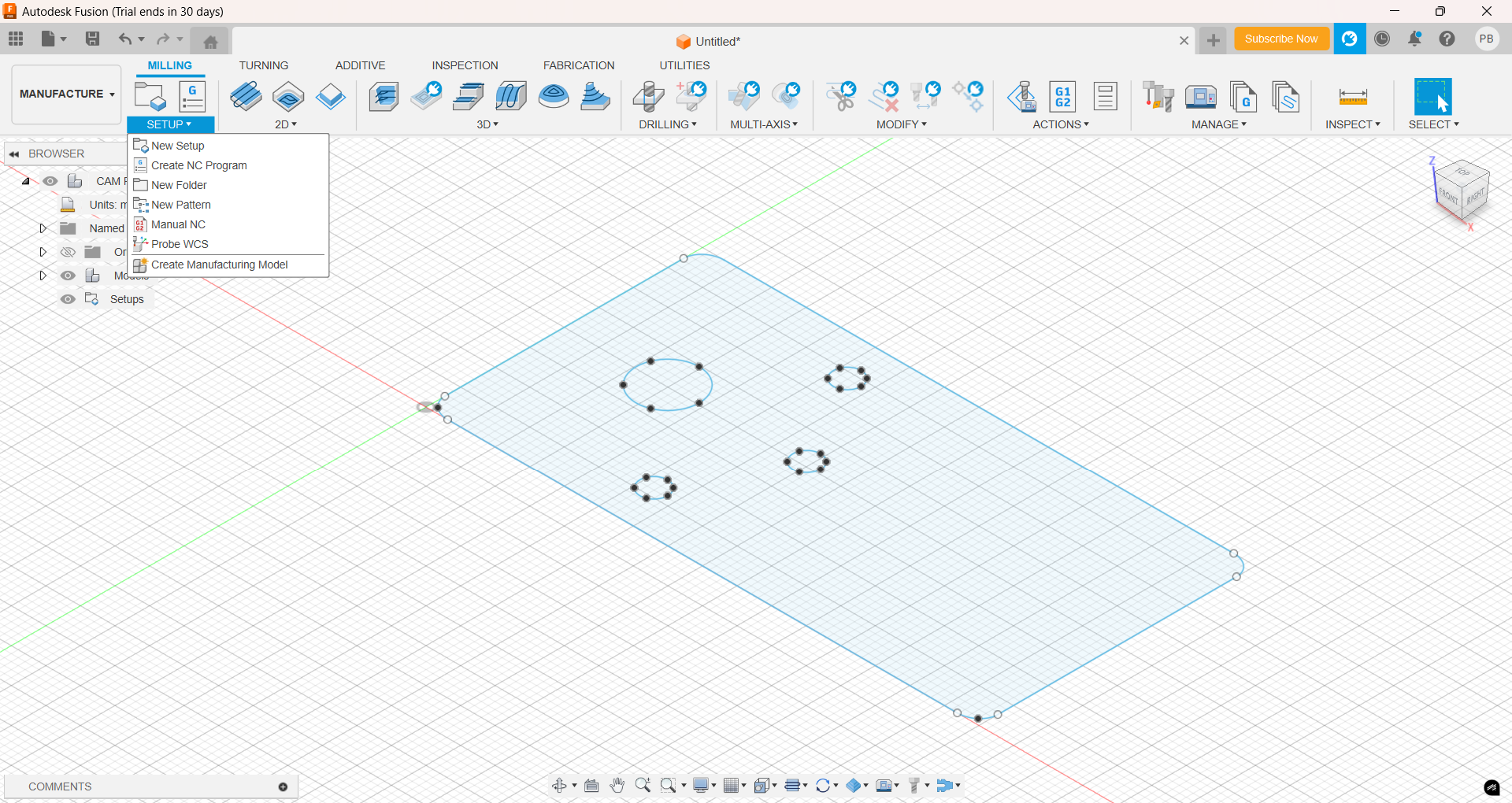Add a new design tab

pyautogui.click(x=1213, y=40)
